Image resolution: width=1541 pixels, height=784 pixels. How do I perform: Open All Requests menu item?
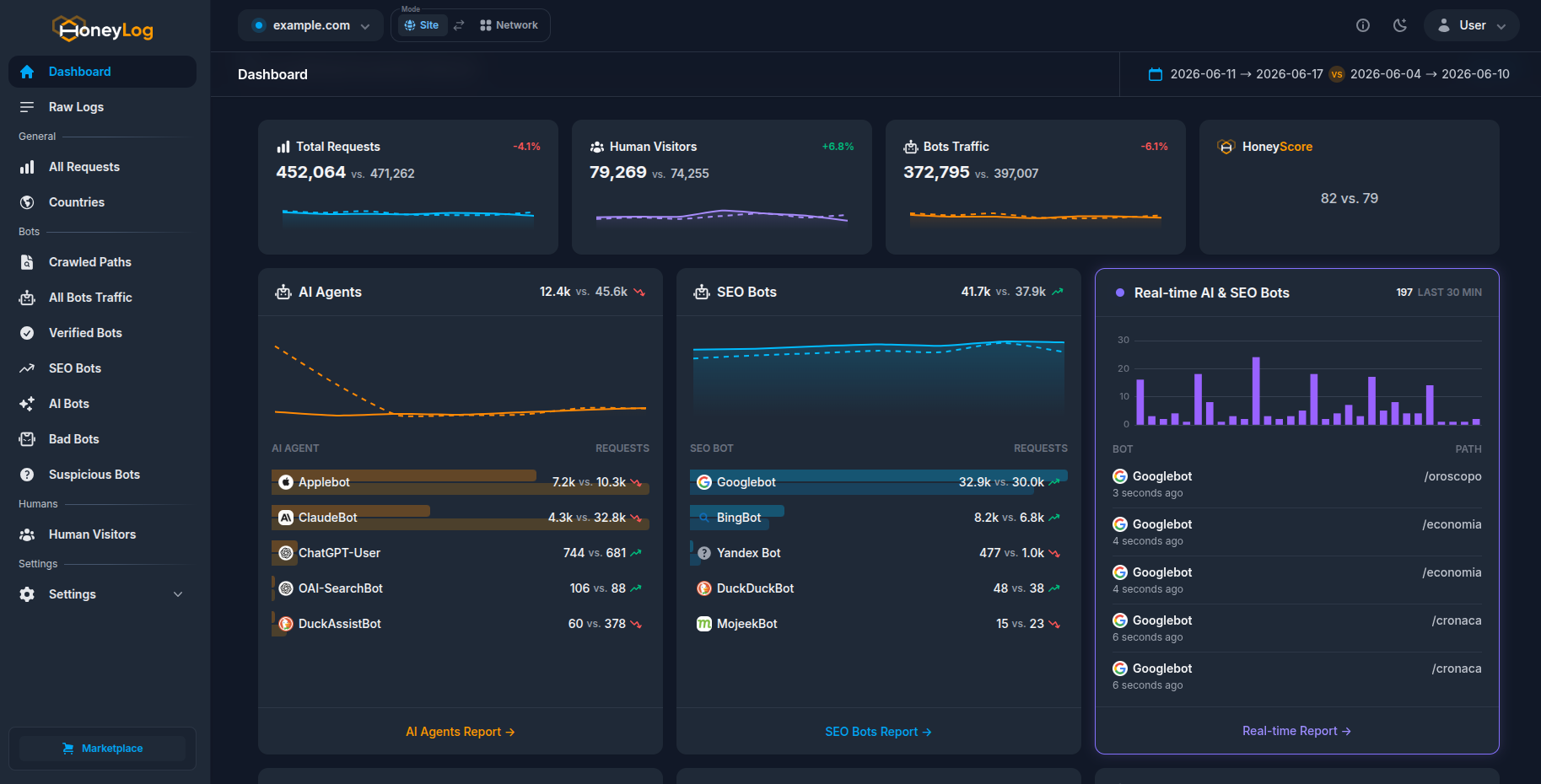pos(102,167)
